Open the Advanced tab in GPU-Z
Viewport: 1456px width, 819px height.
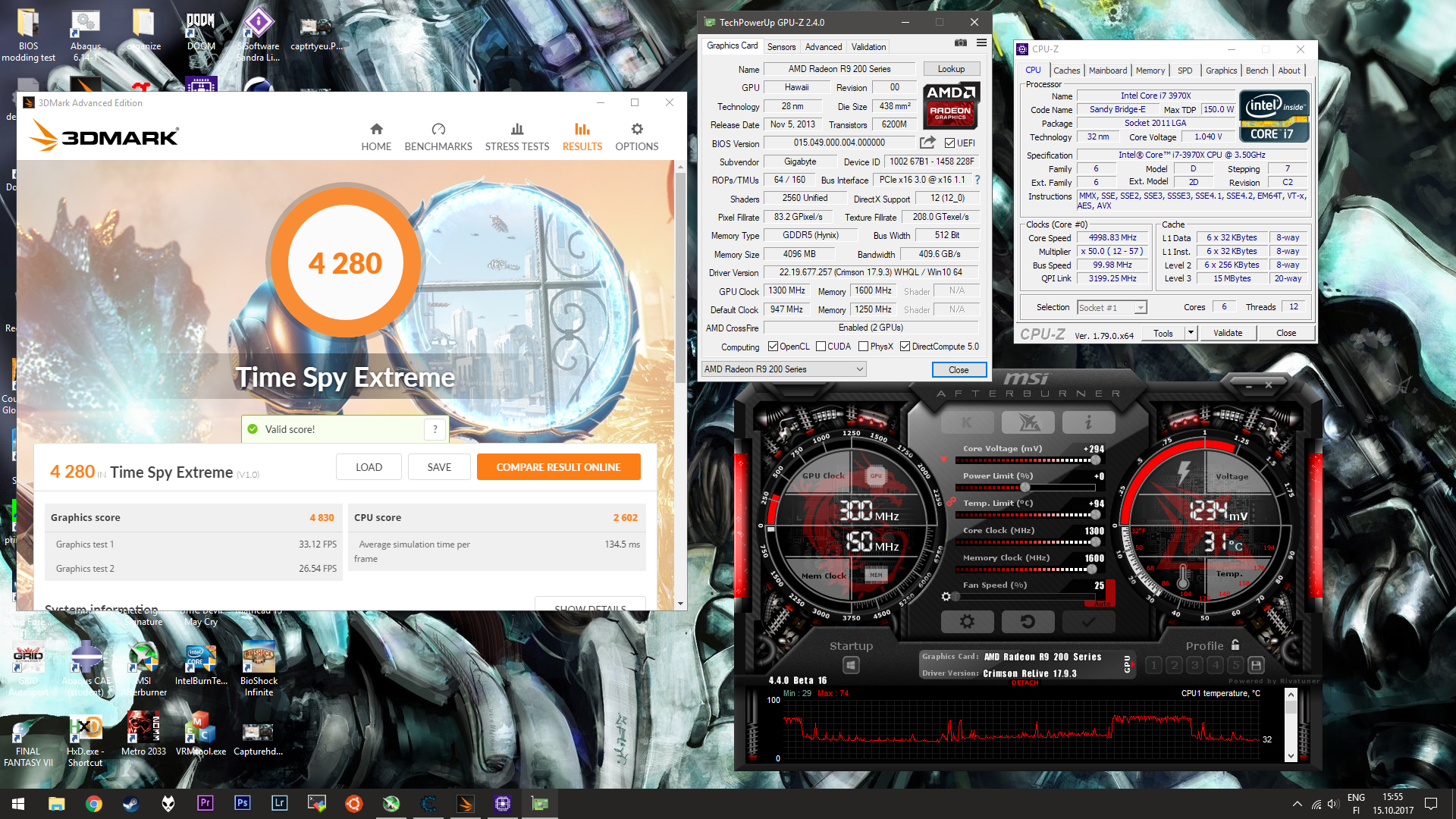pyautogui.click(x=824, y=47)
